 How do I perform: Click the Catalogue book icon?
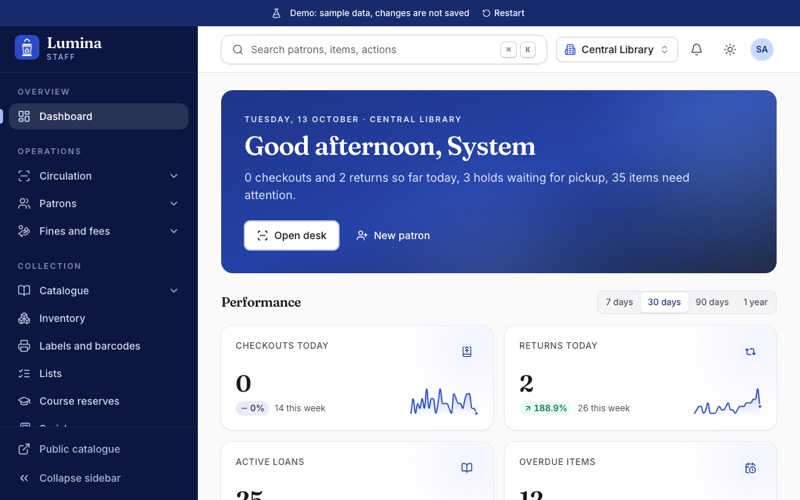[24, 291]
